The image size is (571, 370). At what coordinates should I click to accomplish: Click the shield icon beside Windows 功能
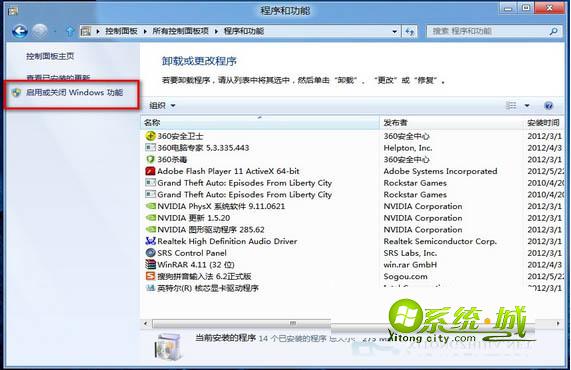click(16, 92)
